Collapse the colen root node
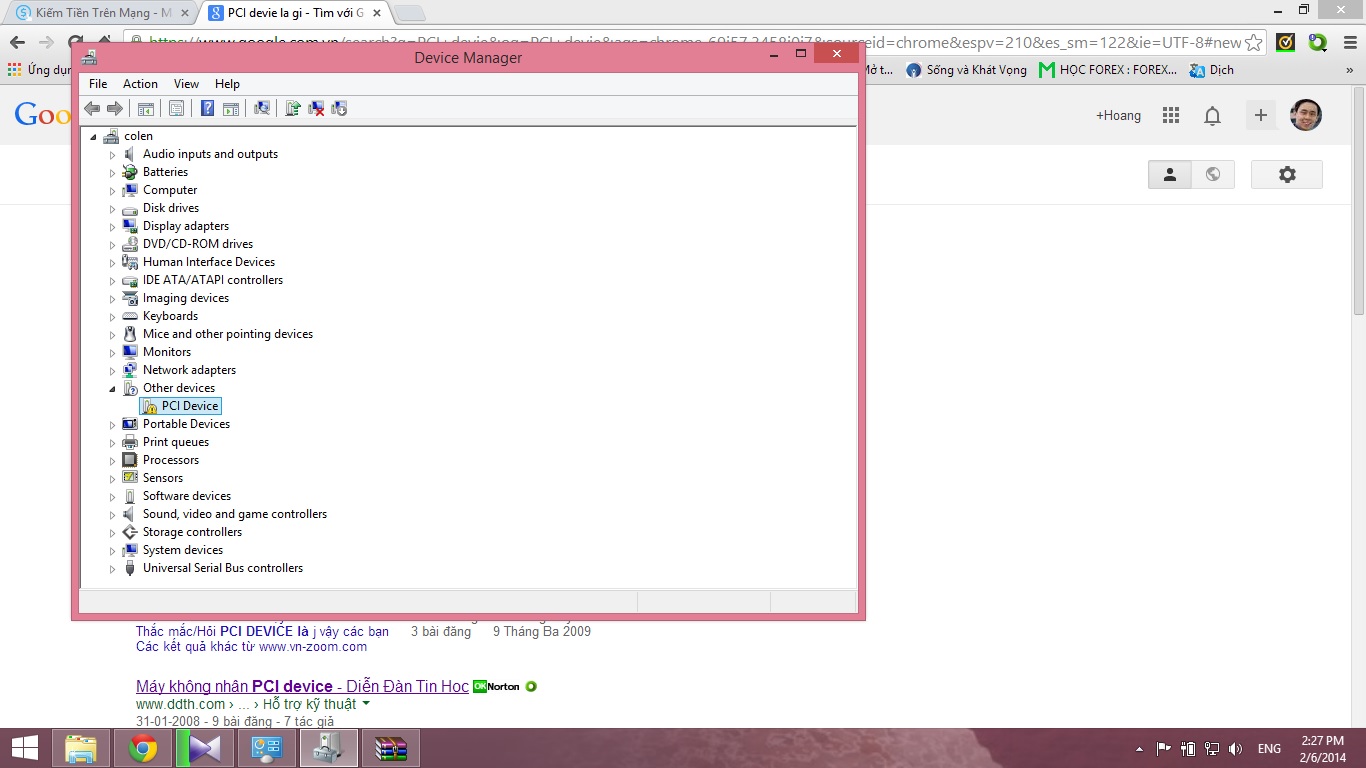The width and height of the screenshot is (1366, 768). pyautogui.click(x=94, y=137)
